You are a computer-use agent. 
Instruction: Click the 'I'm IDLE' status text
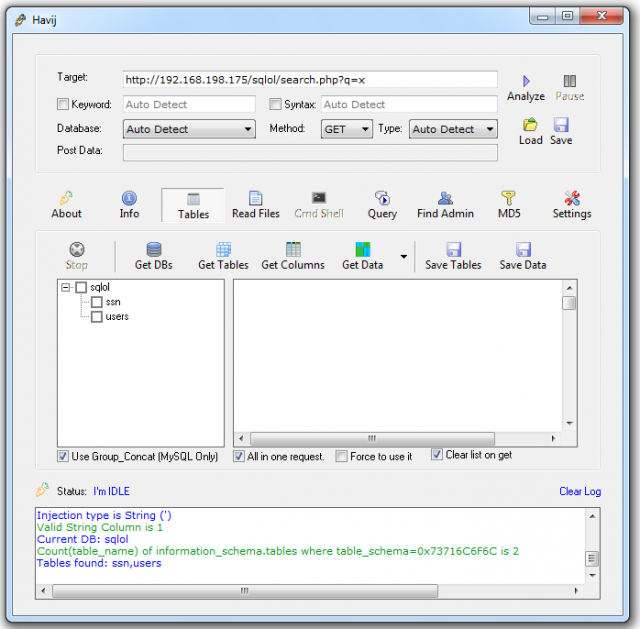[x=111, y=491]
